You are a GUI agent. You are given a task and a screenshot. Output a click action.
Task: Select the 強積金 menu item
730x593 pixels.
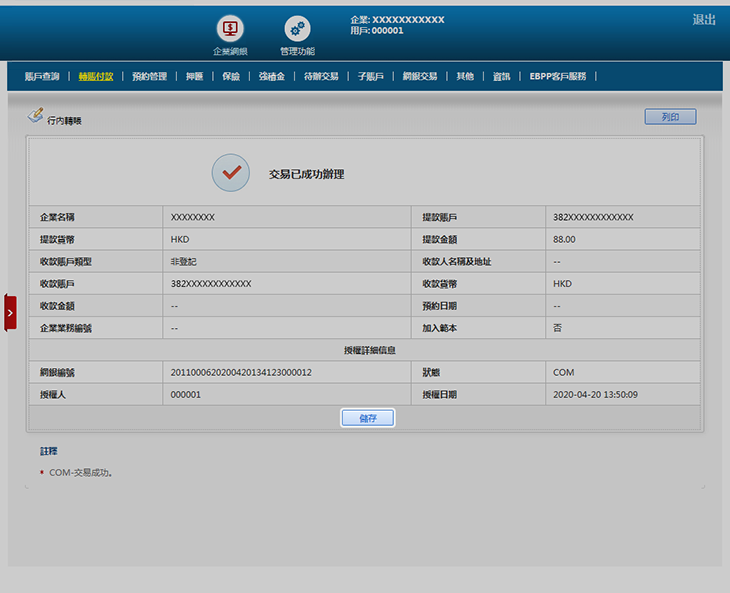coord(272,76)
